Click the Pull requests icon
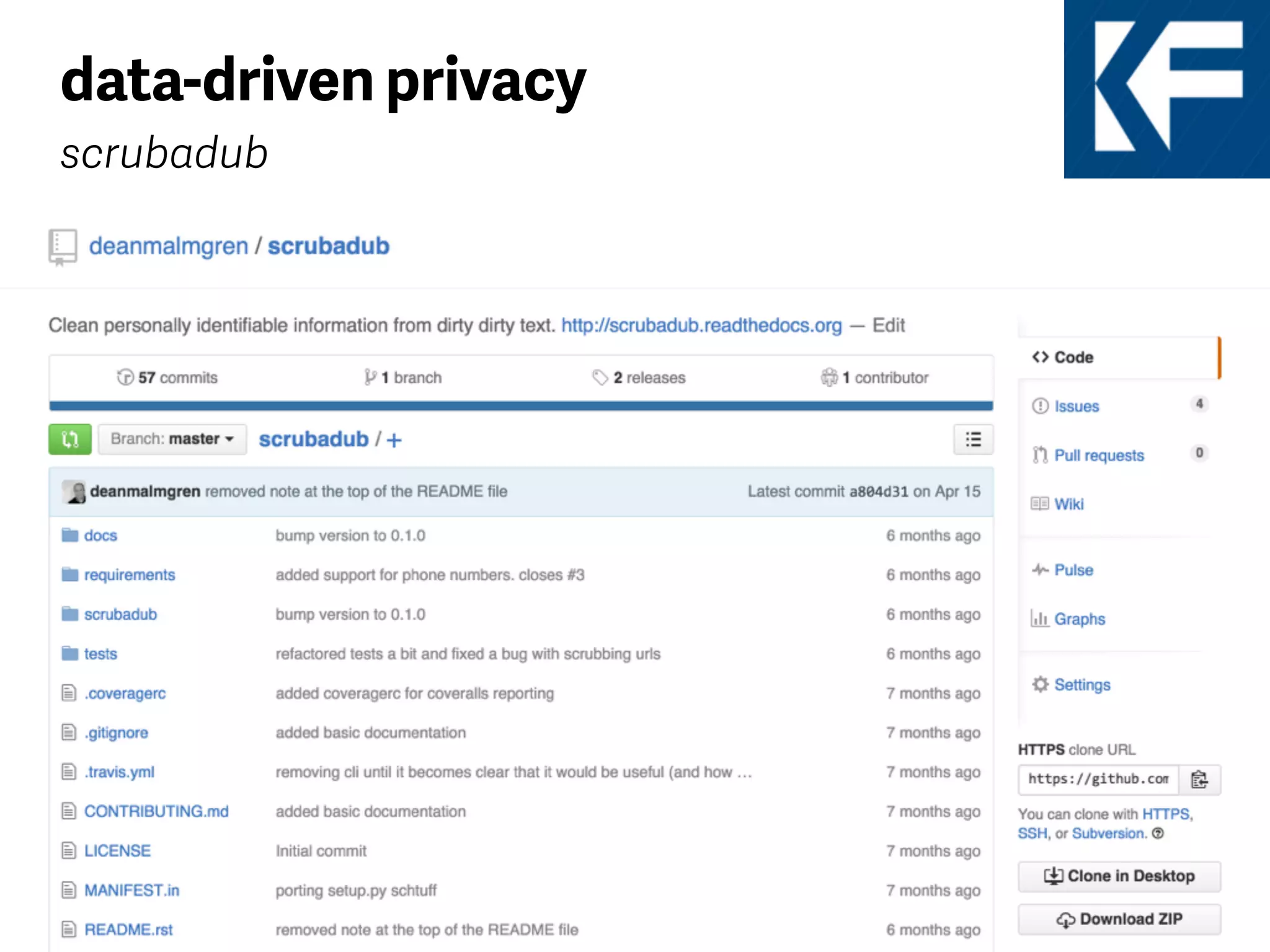 click(1040, 455)
